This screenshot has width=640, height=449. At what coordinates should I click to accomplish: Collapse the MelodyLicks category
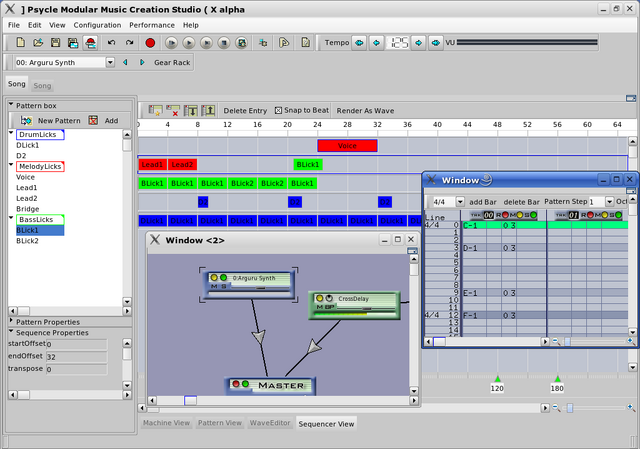point(11,165)
